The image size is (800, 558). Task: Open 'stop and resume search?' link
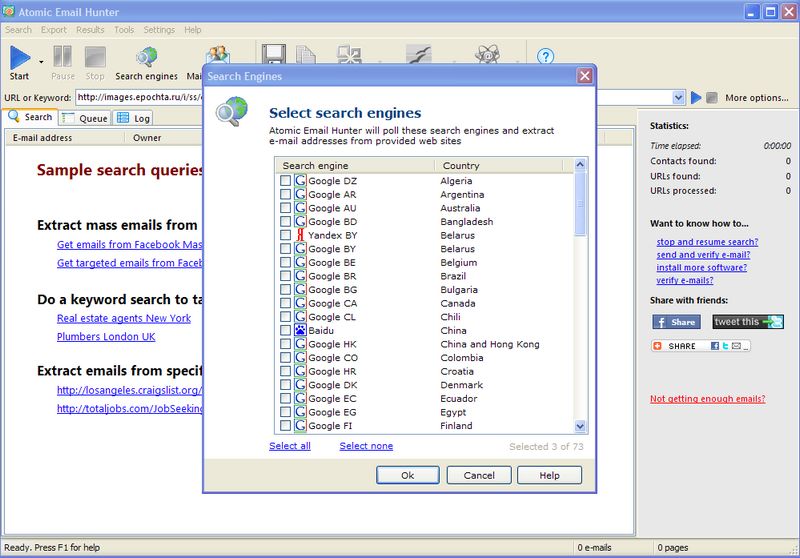(707, 242)
